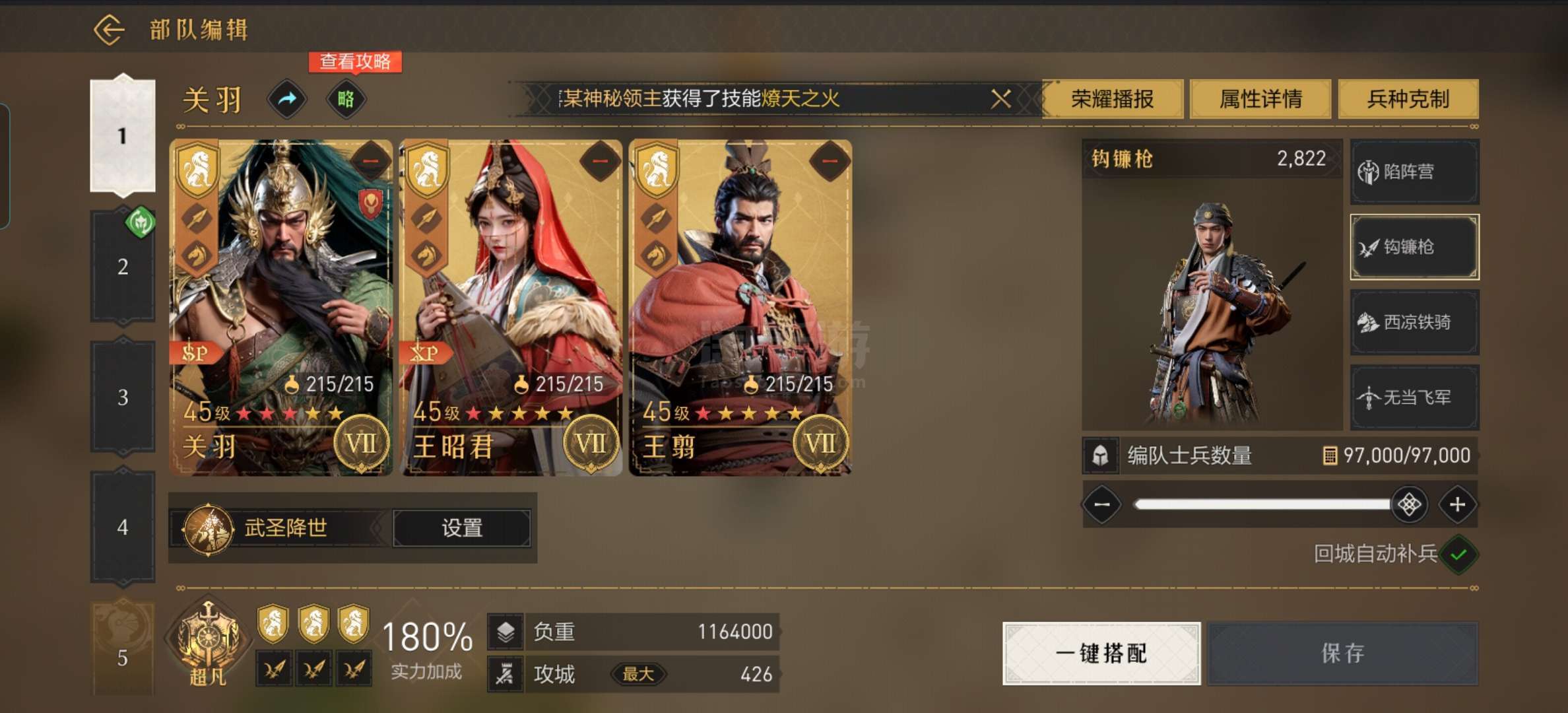Increase soldier count with the plus stepper
Image resolution: width=1568 pixels, height=713 pixels.
[x=1457, y=505]
